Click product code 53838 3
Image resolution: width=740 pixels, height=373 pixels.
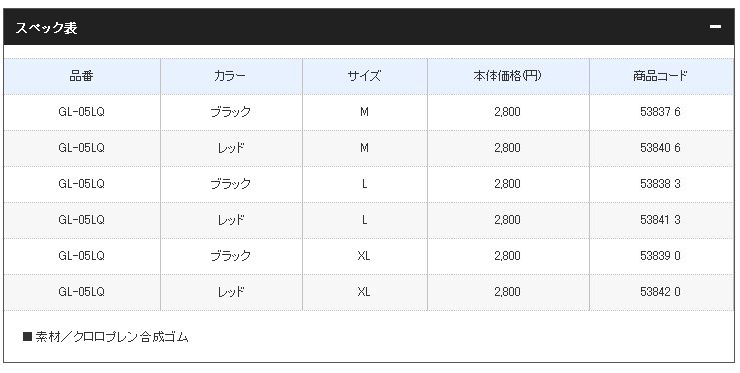pyautogui.click(x=660, y=184)
